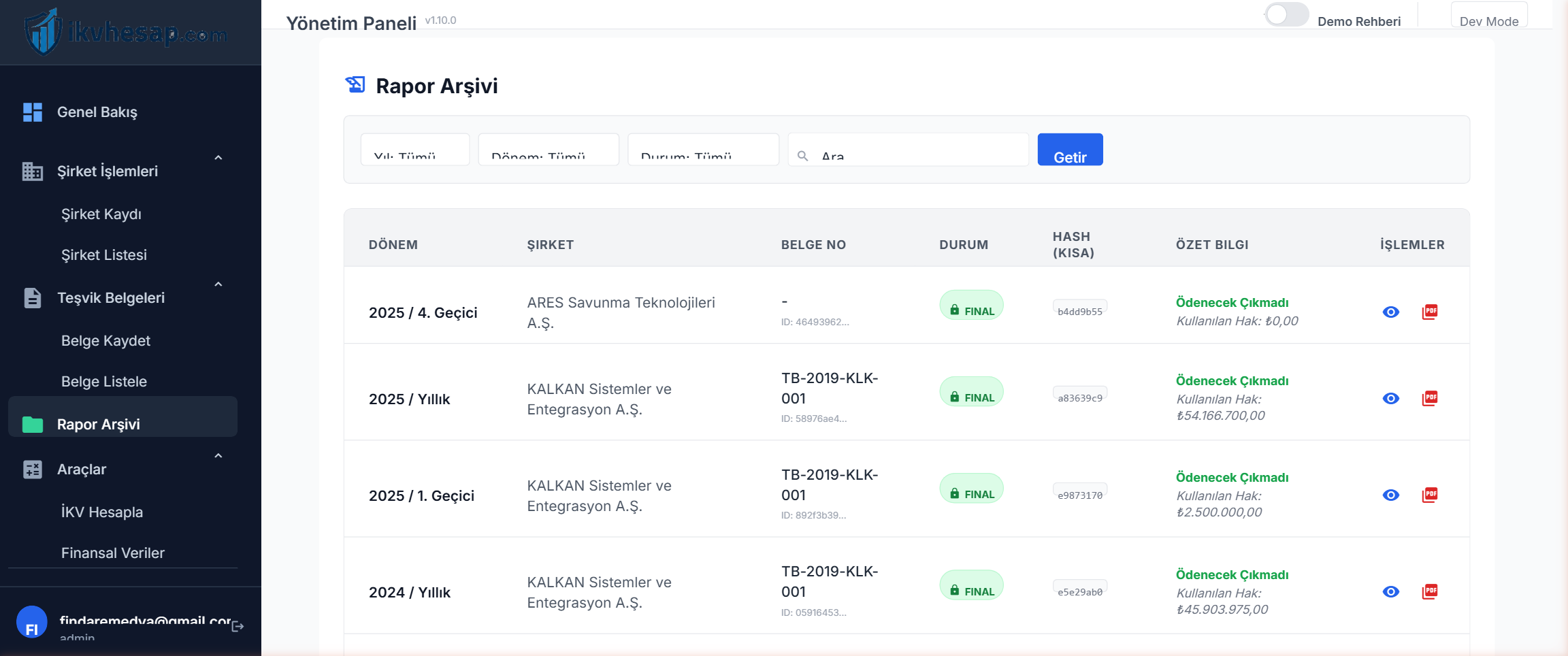Click the PDF icon for 2025 1. Geçici
The height and width of the screenshot is (656, 1568).
coord(1430,495)
